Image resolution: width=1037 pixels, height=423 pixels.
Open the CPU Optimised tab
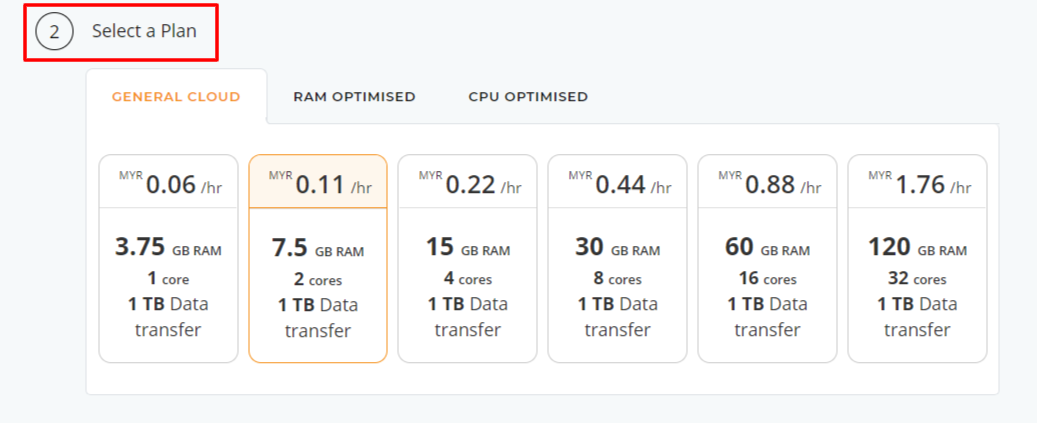pyautogui.click(x=528, y=97)
